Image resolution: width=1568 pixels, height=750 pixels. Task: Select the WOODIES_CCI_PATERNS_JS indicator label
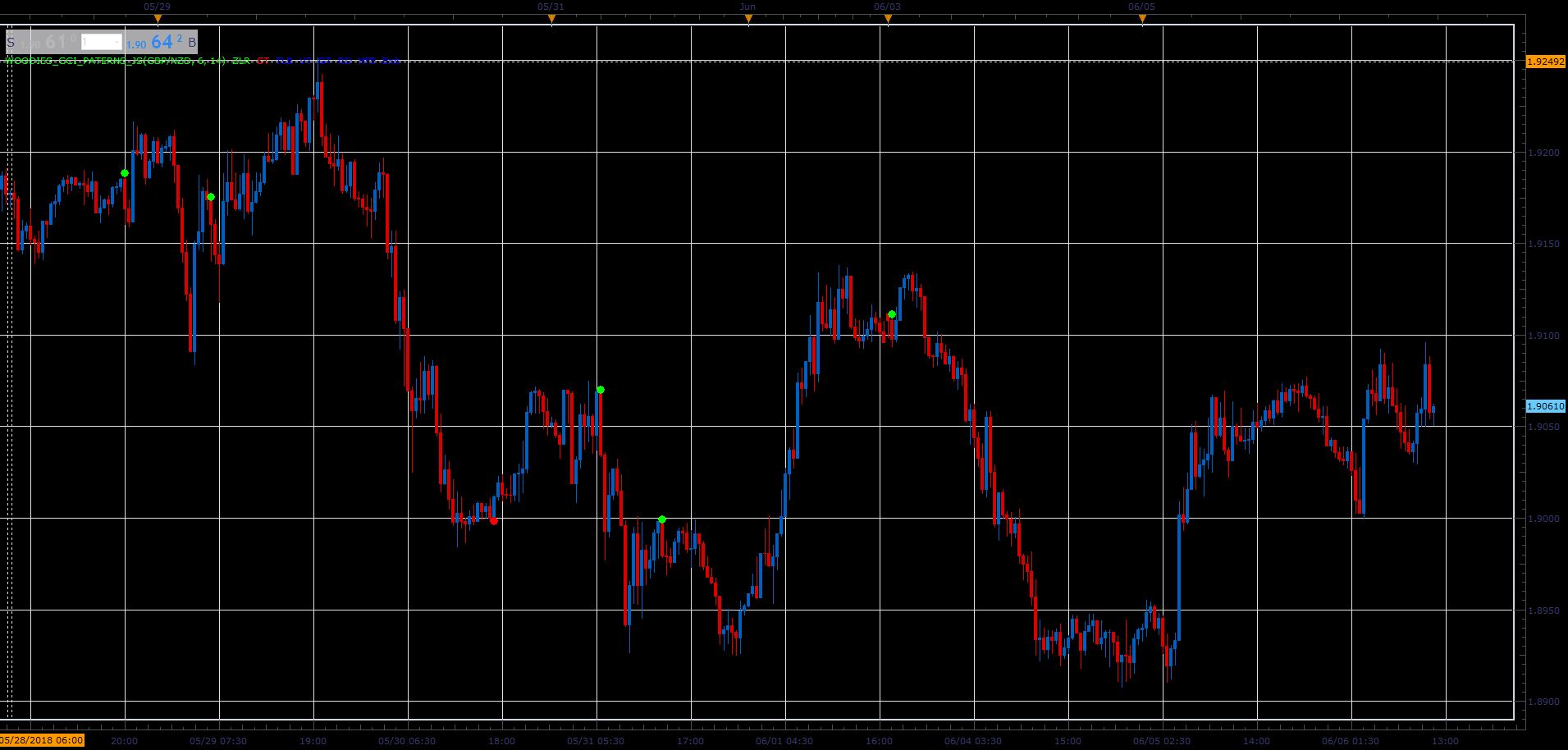pyautogui.click(x=116, y=61)
